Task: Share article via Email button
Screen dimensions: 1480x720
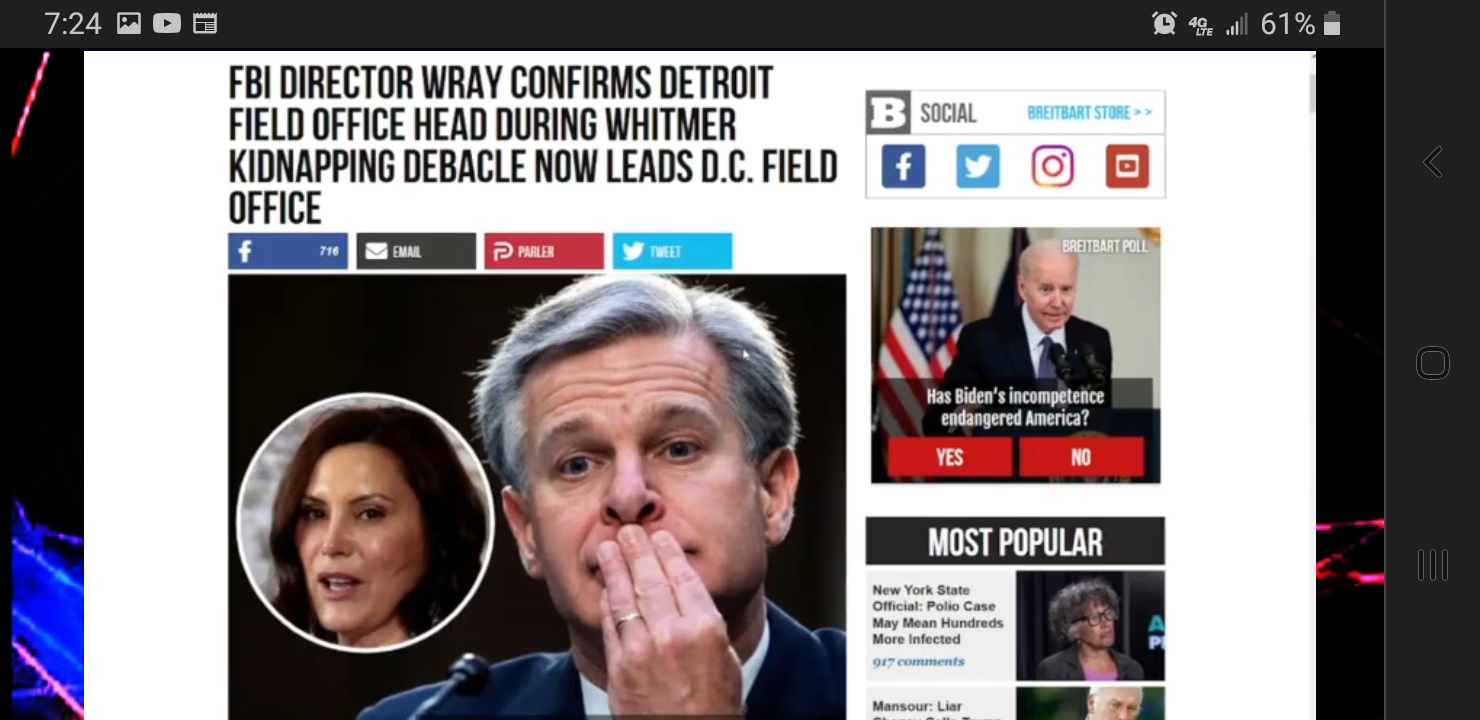Action: (416, 251)
